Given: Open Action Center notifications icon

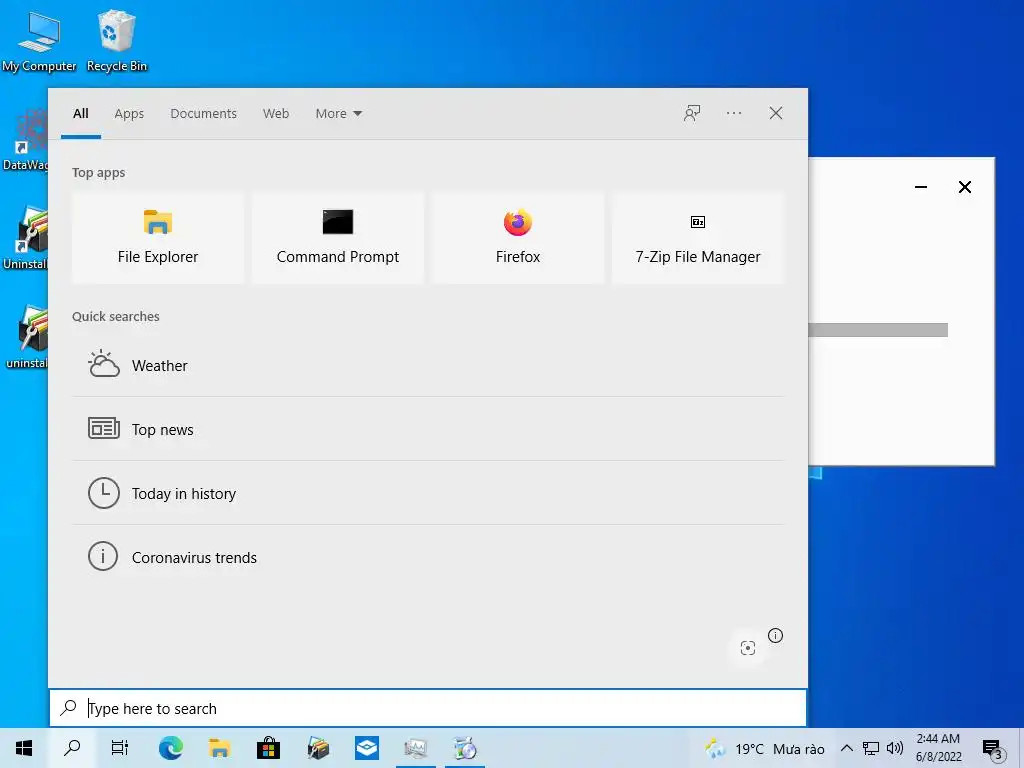Looking at the screenshot, I should coord(992,748).
